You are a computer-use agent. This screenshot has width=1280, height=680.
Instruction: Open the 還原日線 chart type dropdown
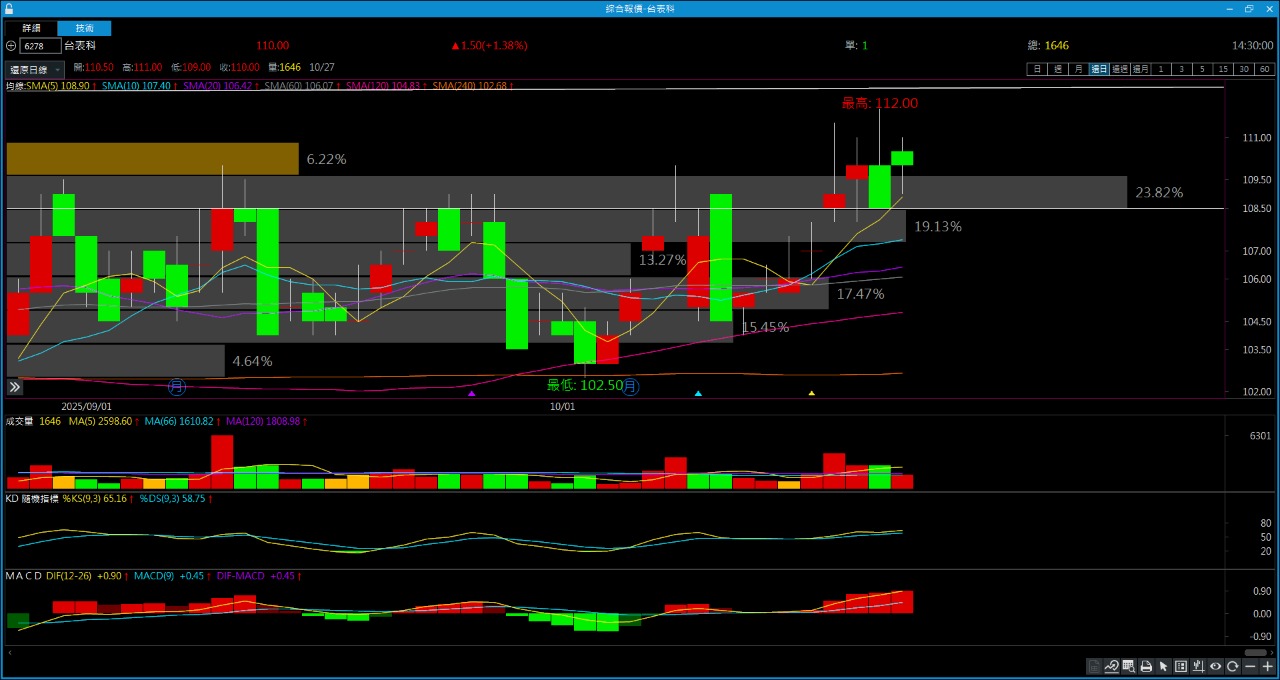tap(35, 69)
